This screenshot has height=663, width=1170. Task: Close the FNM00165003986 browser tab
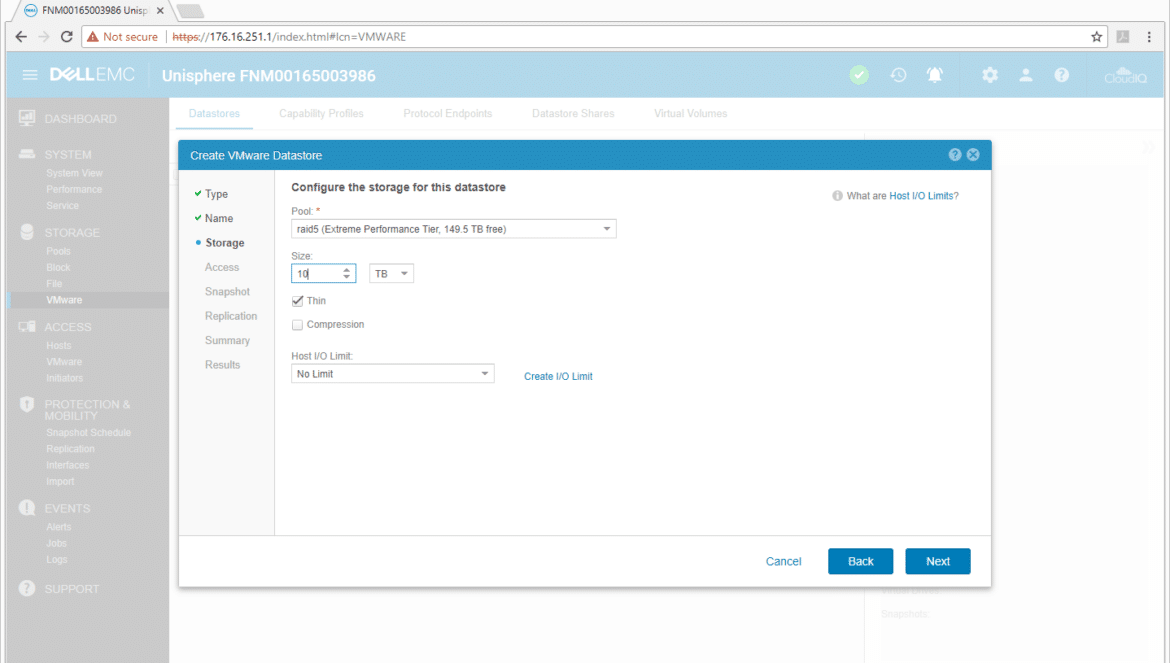coord(160,10)
